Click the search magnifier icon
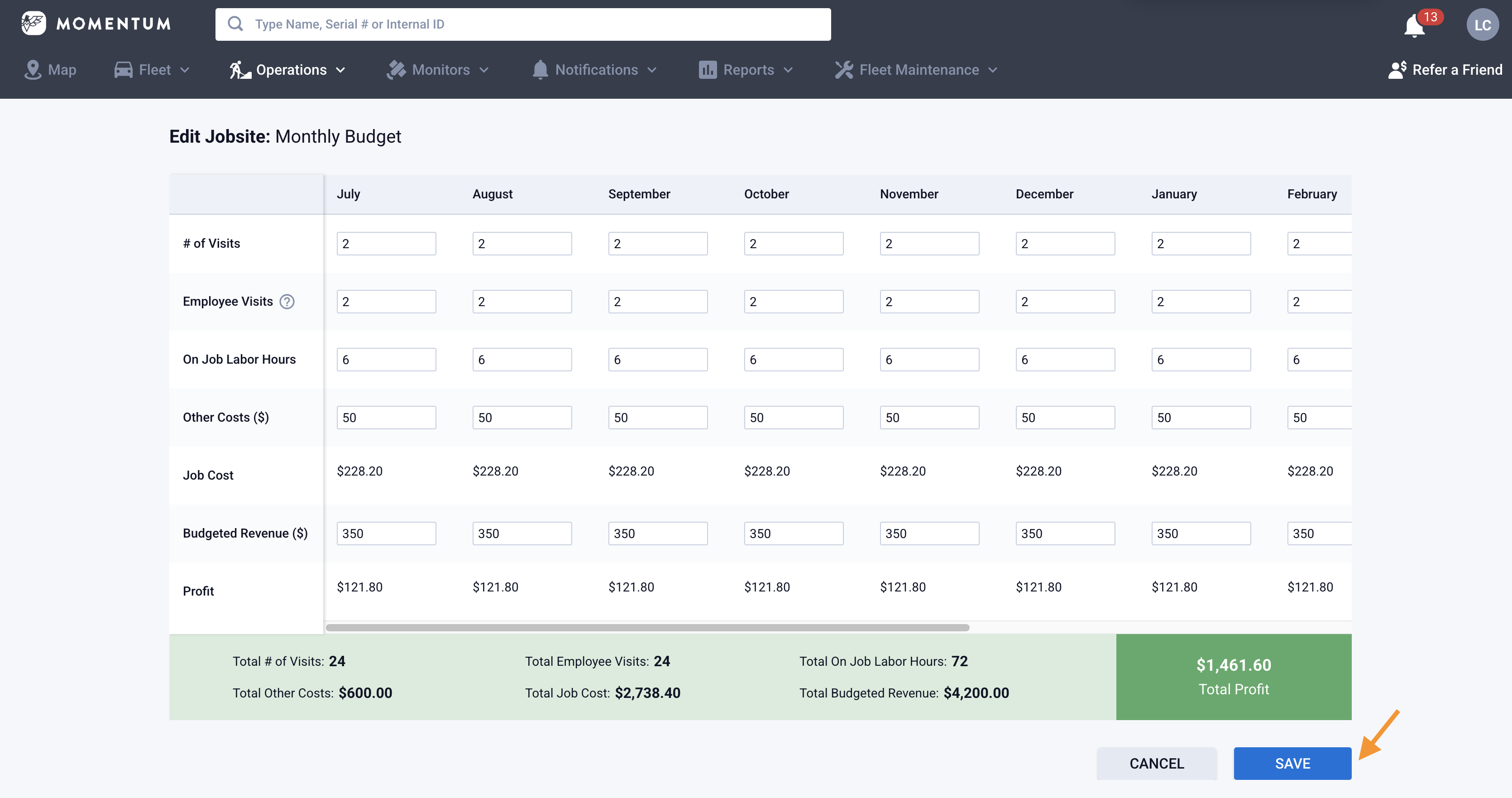1512x798 pixels. [235, 24]
